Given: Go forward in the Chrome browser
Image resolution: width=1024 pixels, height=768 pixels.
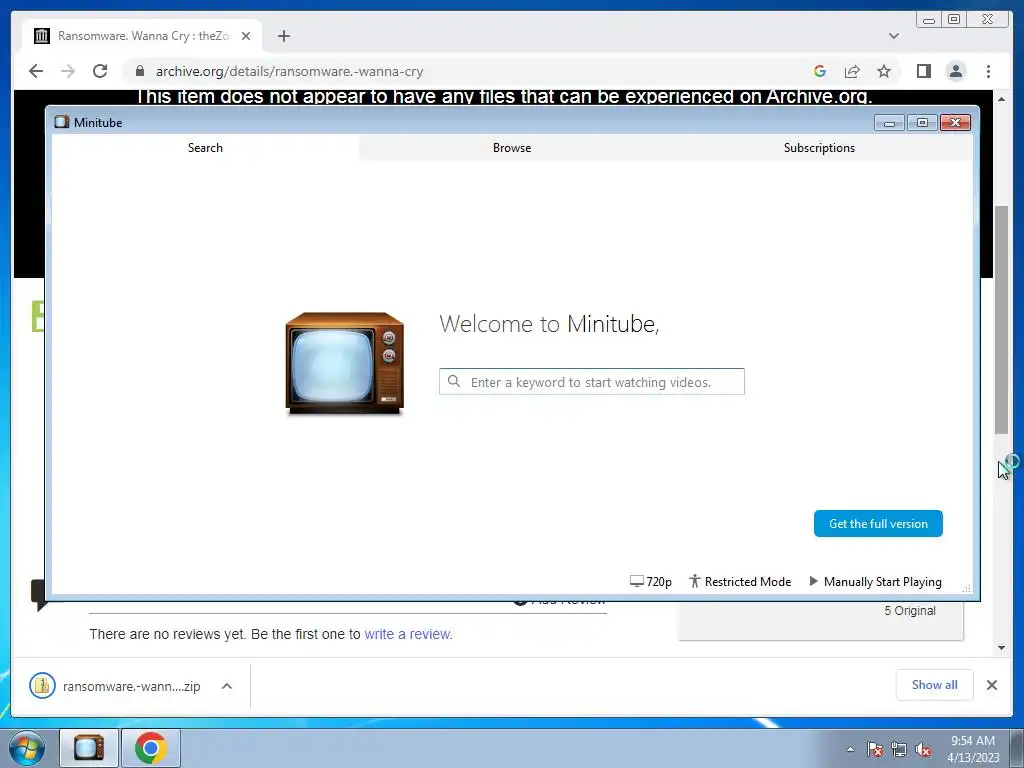Looking at the screenshot, I should 68,71.
